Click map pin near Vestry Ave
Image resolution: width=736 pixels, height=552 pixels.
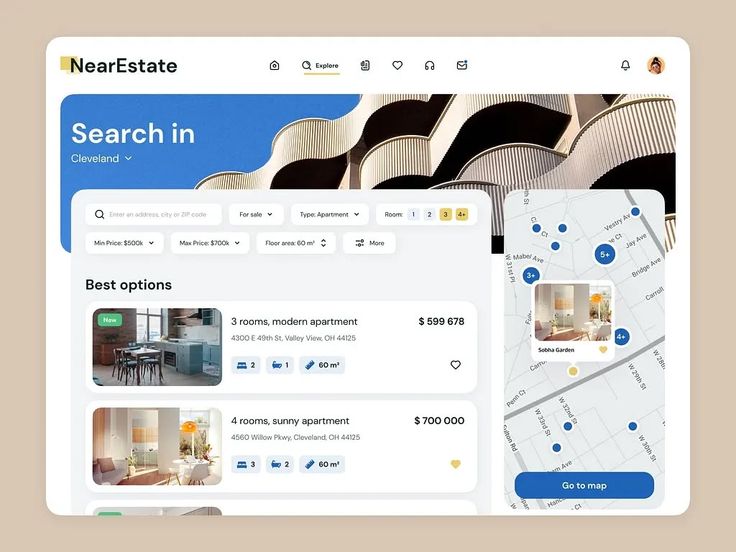tap(635, 212)
